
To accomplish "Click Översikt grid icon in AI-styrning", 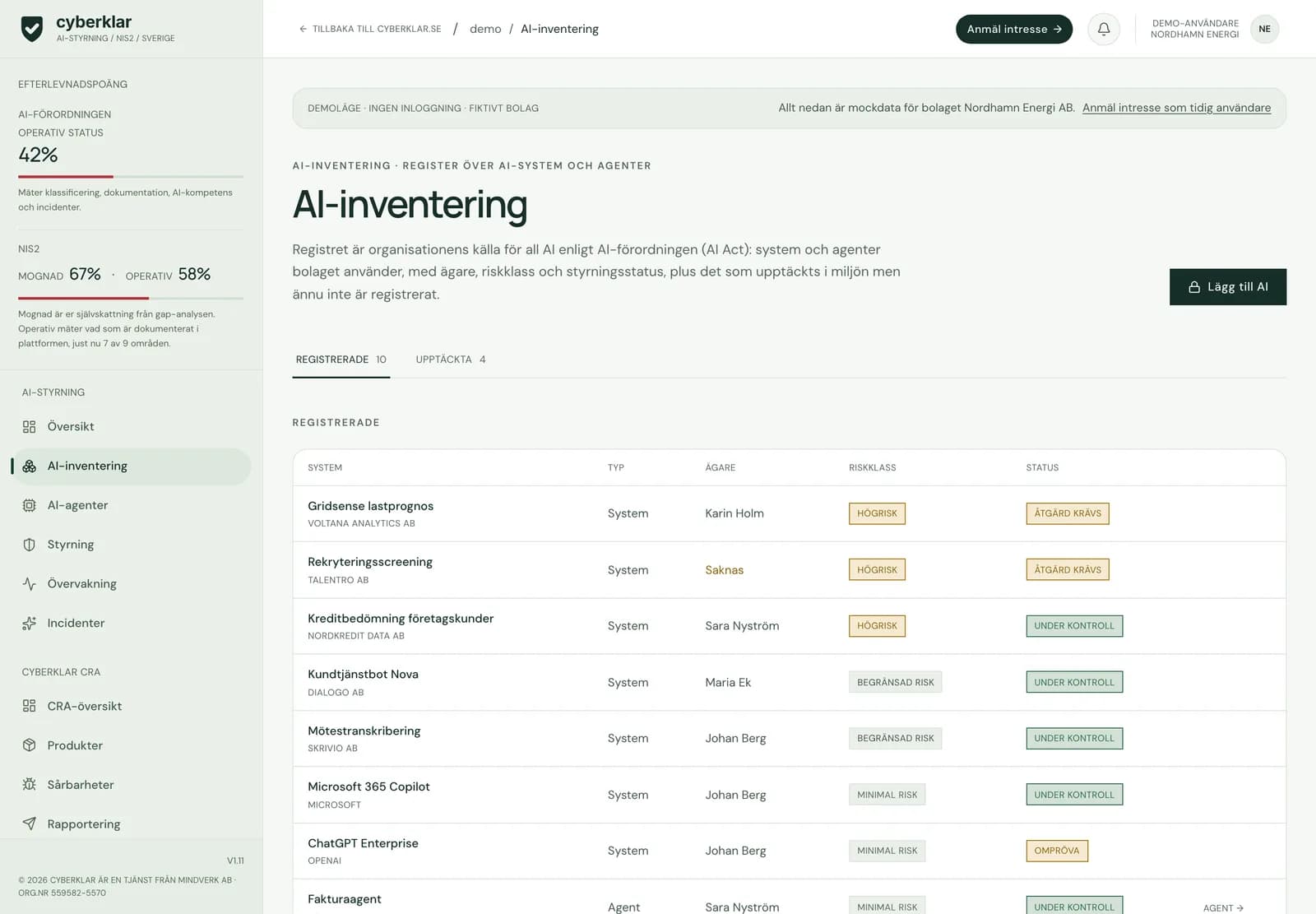I will 30,426.
